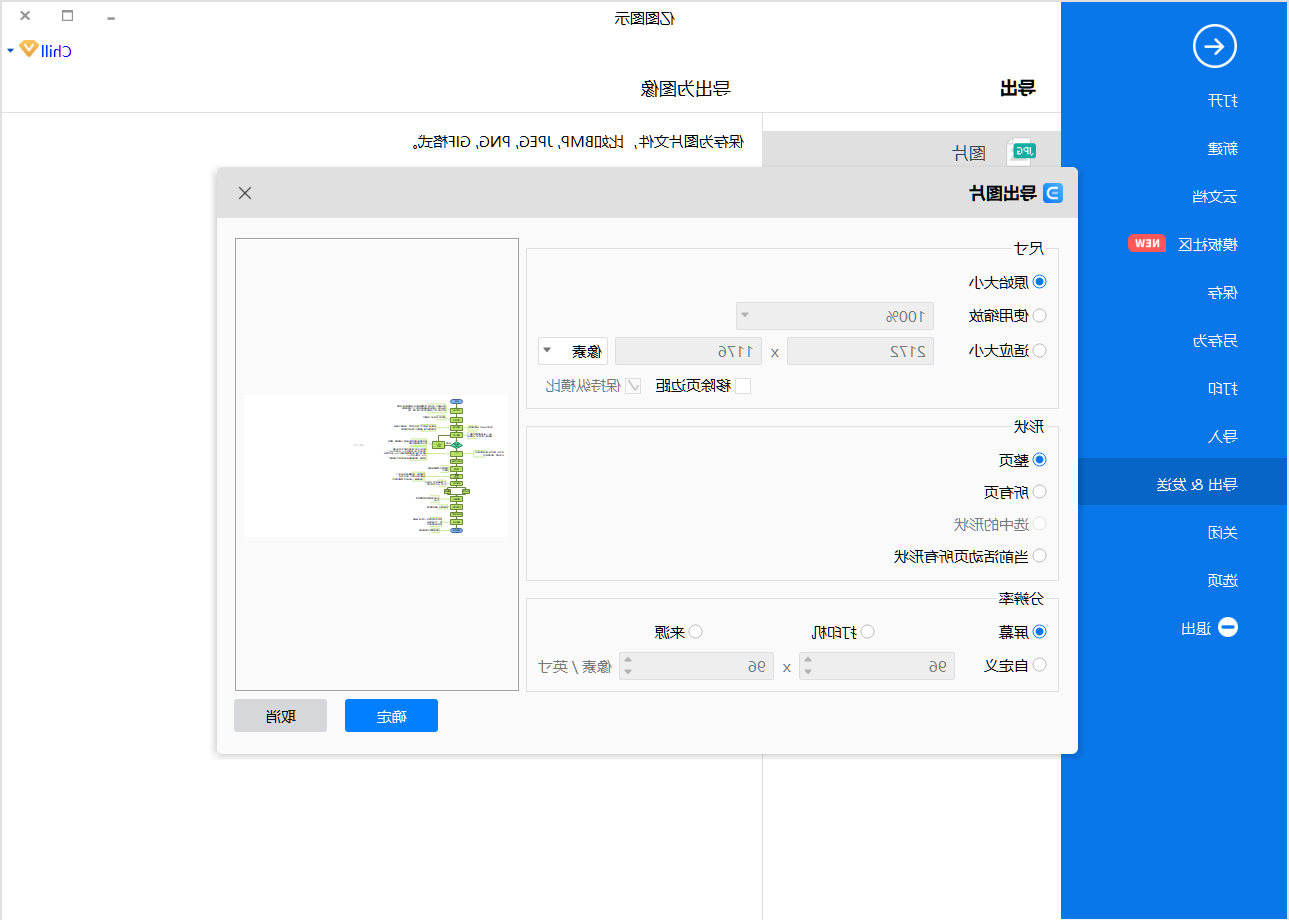
Task: Close the 导出图片 dialog with its X
Action: pos(245,193)
